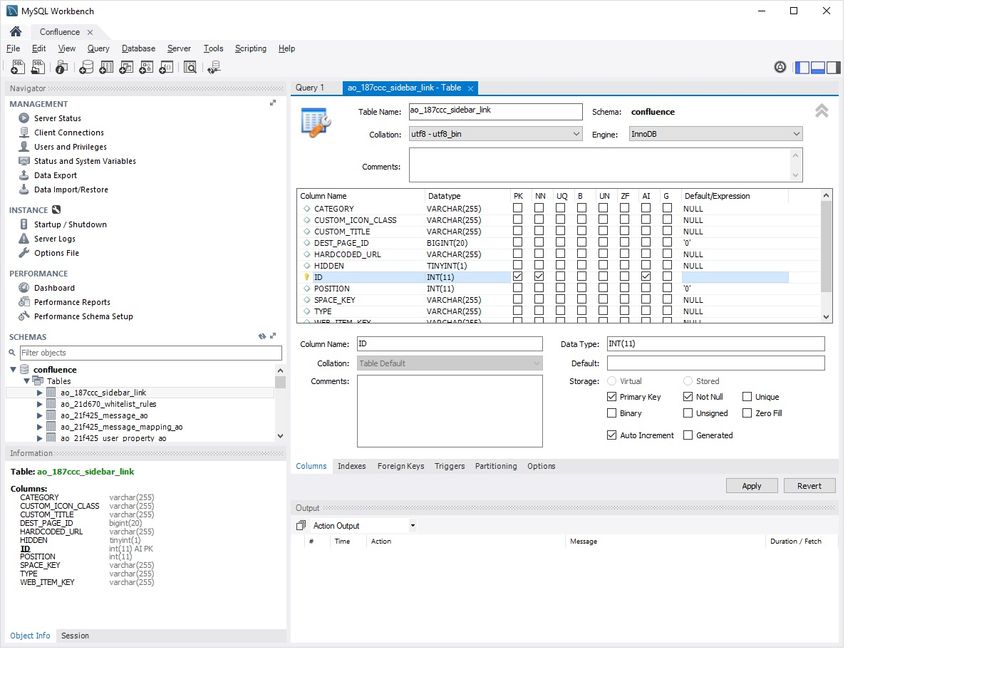
Task: Open a SQL script file from toolbar
Action: click(38, 67)
